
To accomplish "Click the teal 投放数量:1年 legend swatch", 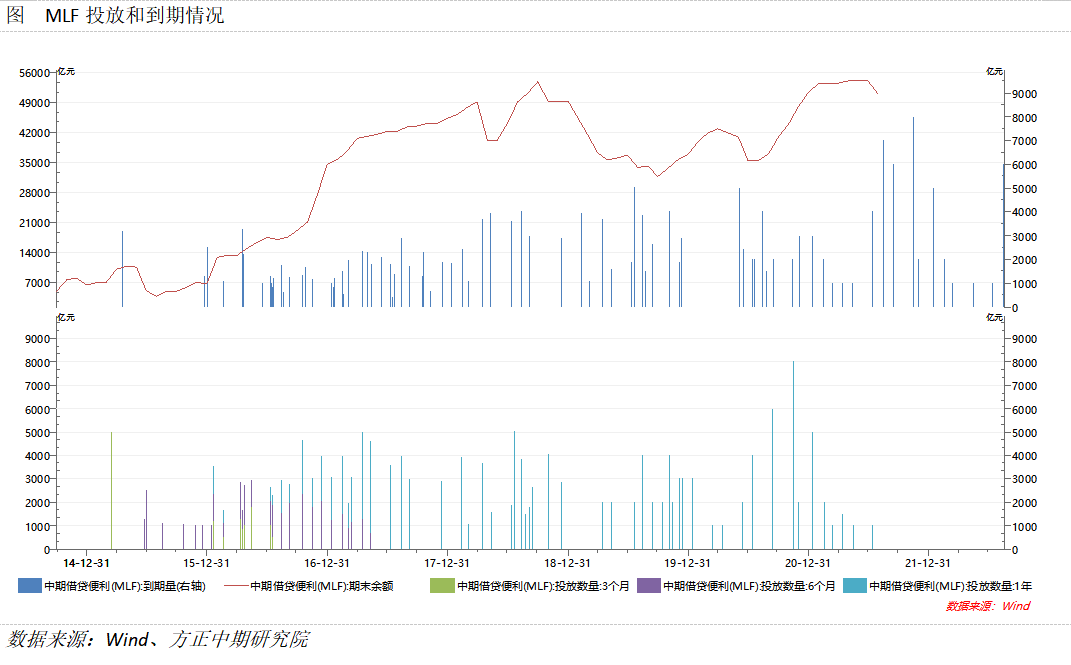I will [x=854, y=585].
